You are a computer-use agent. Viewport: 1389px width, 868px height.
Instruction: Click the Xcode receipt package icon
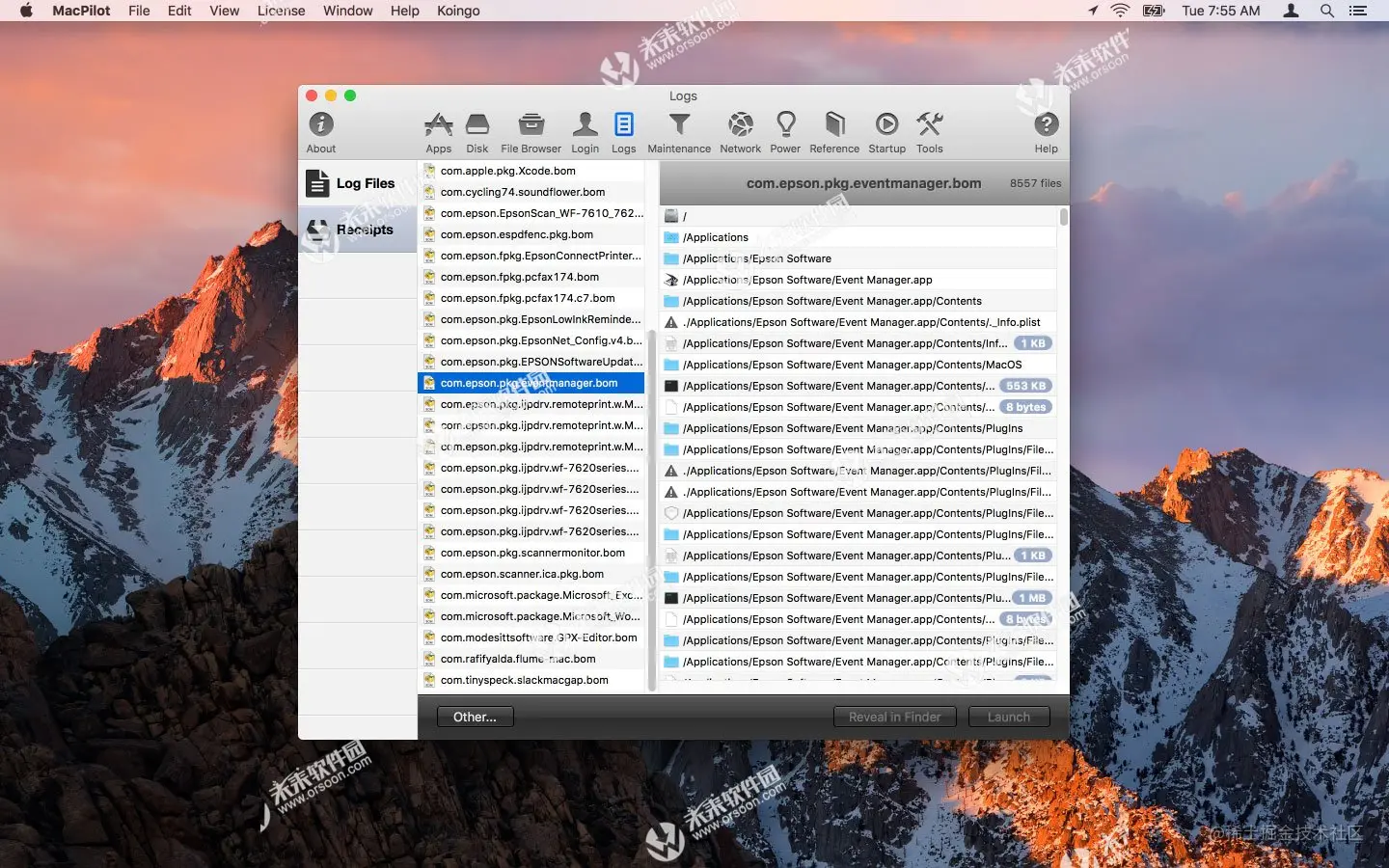coord(429,171)
